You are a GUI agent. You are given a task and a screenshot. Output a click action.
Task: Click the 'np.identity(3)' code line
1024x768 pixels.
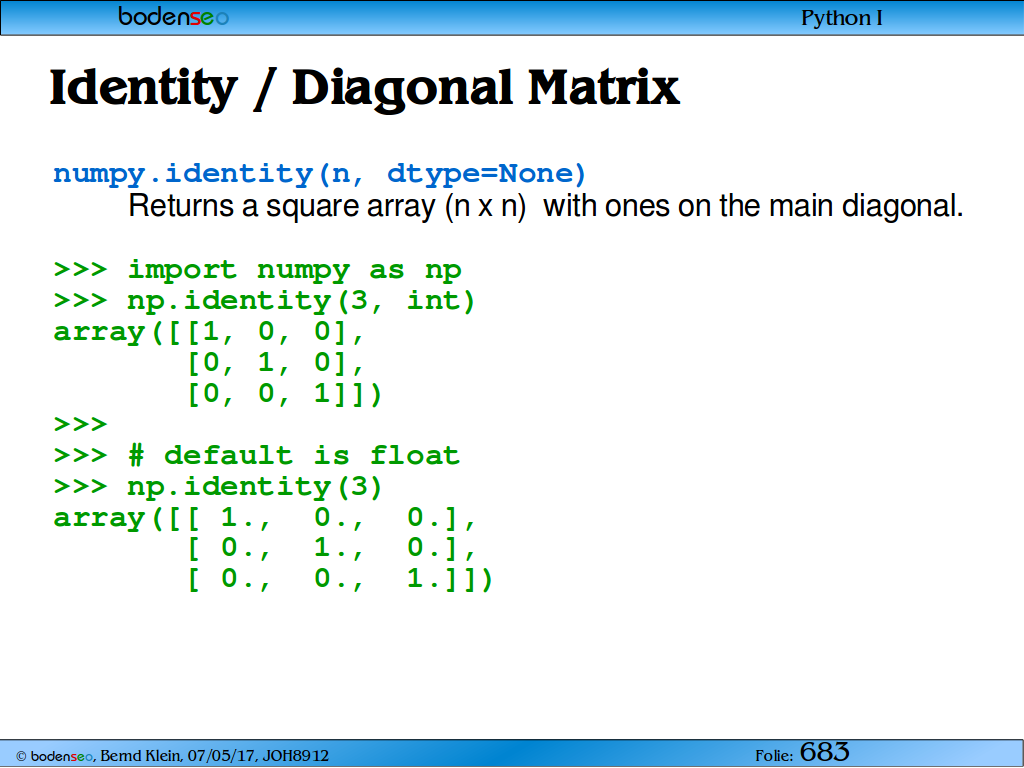(218, 487)
